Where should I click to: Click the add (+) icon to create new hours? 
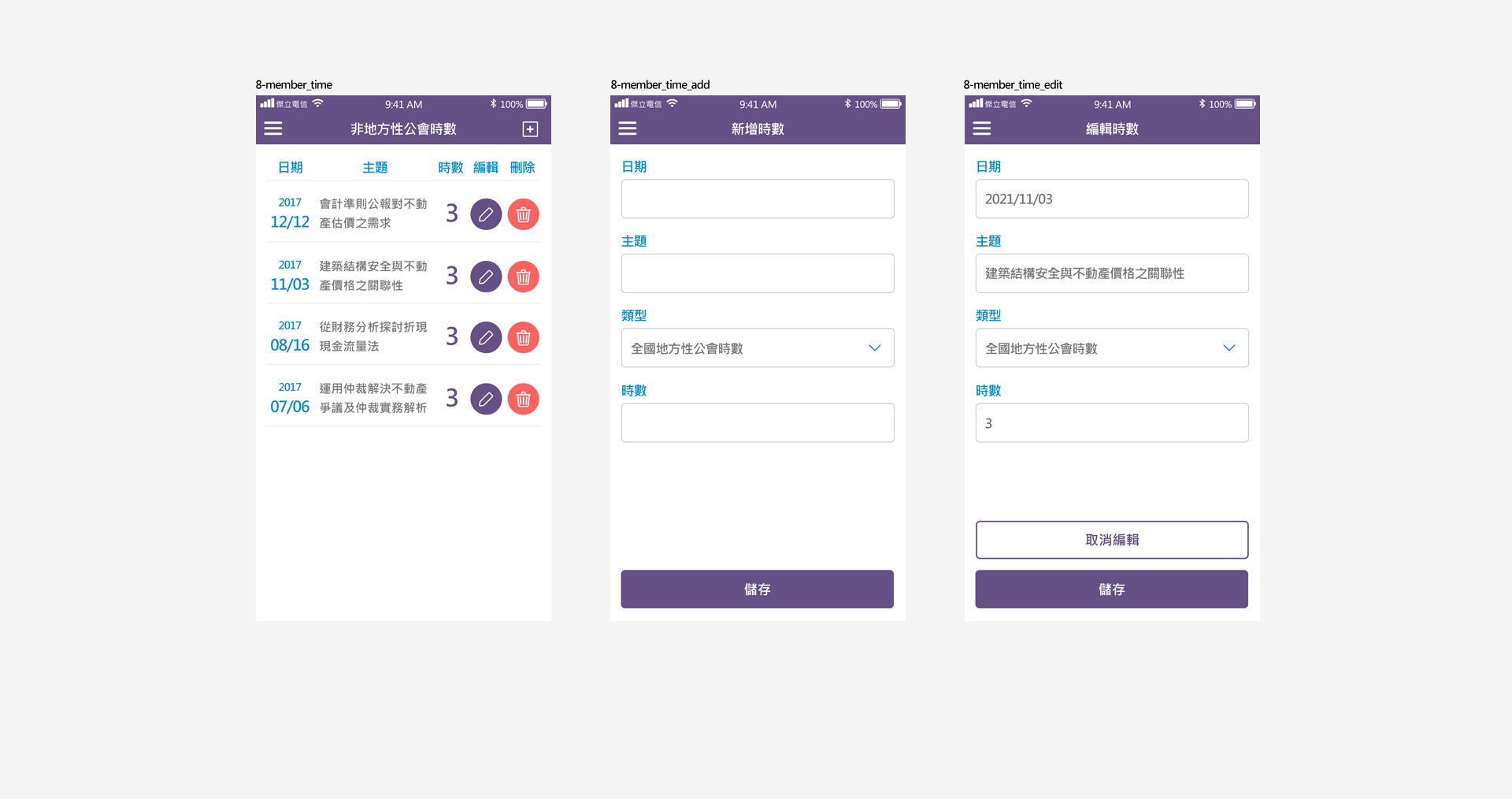[x=530, y=128]
